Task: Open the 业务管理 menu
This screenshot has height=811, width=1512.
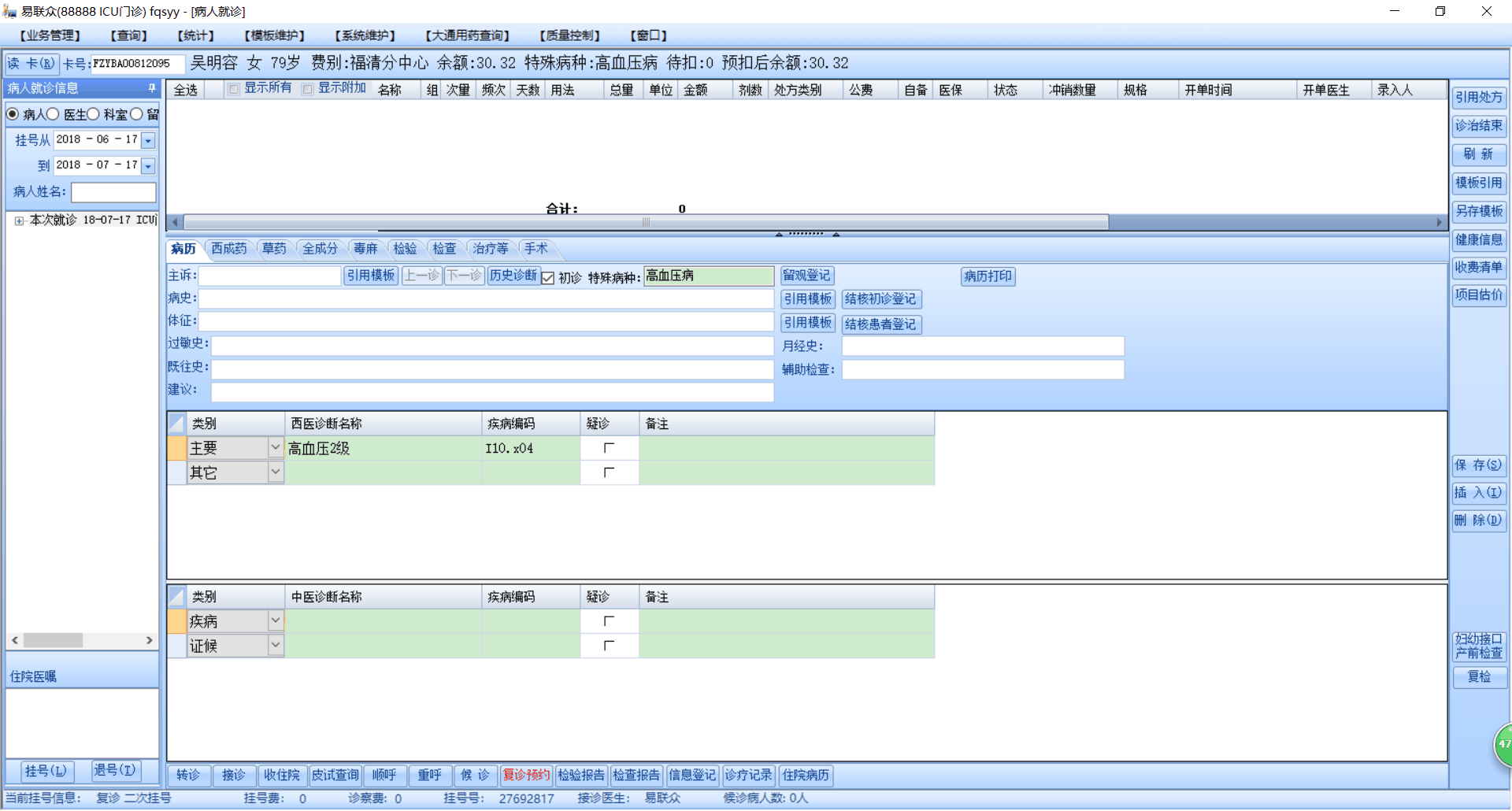Action: (50, 35)
